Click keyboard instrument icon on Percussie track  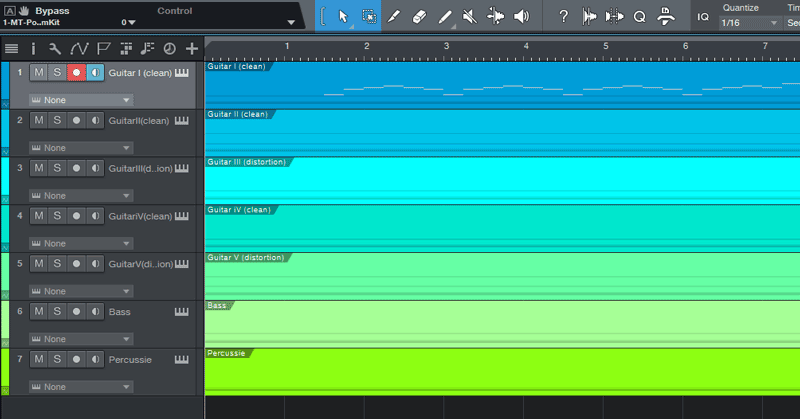click(x=182, y=360)
